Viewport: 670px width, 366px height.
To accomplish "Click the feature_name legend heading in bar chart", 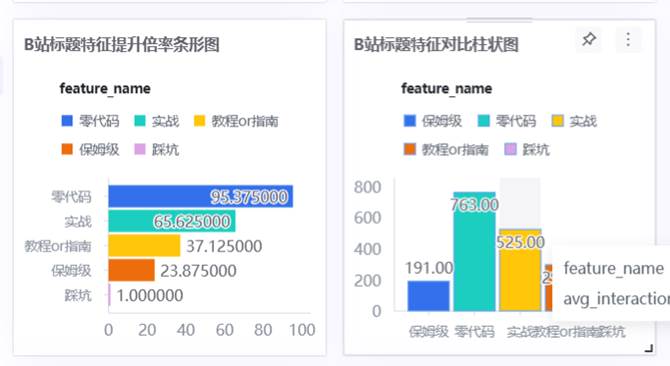I will (105, 89).
